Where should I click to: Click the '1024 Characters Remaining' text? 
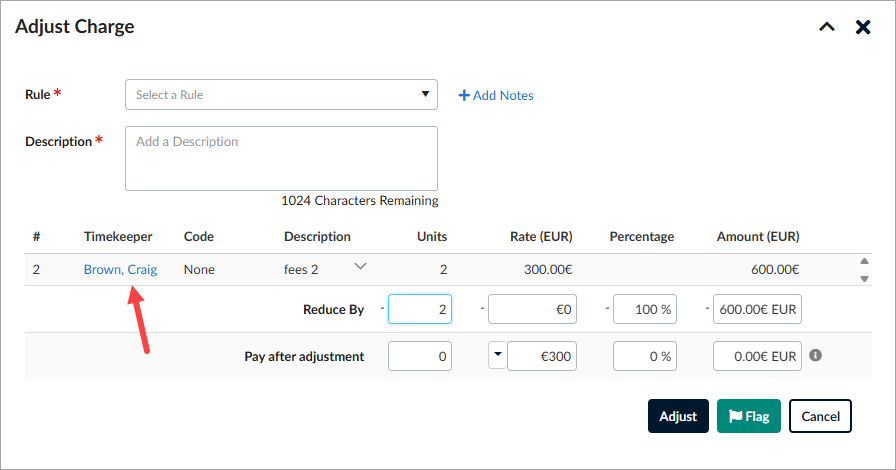point(360,201)
